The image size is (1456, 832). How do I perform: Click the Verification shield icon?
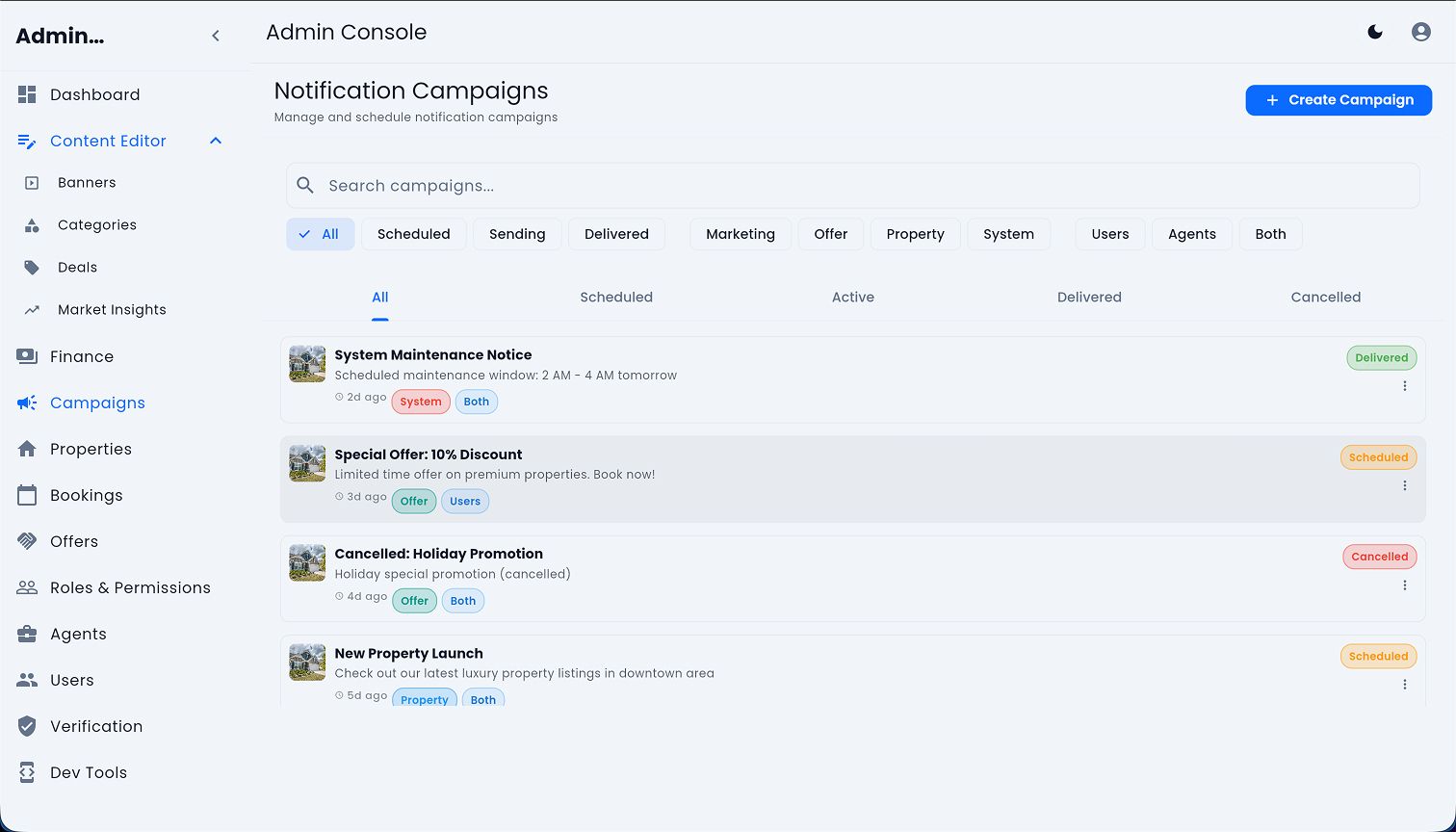click(27, 726)
